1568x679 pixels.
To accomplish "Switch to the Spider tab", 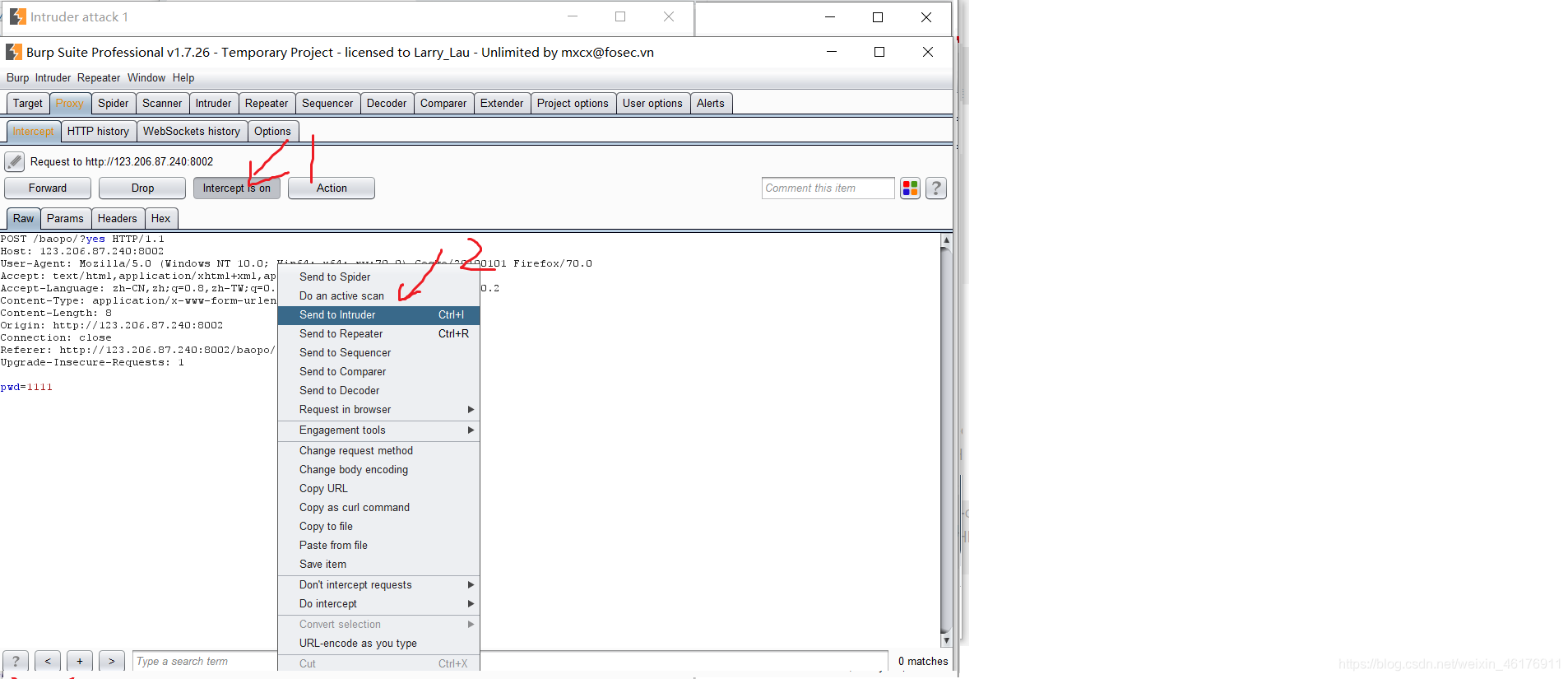I will coord(114,103).
